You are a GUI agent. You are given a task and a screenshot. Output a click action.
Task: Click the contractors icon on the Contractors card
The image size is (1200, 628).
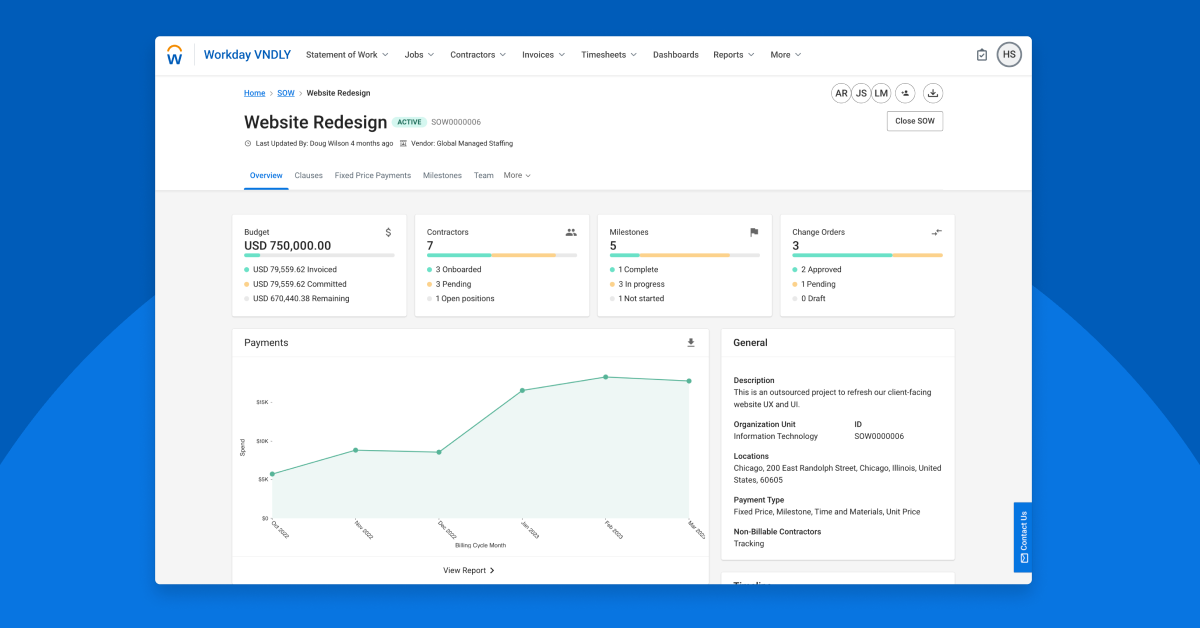[x=571, y=232]
